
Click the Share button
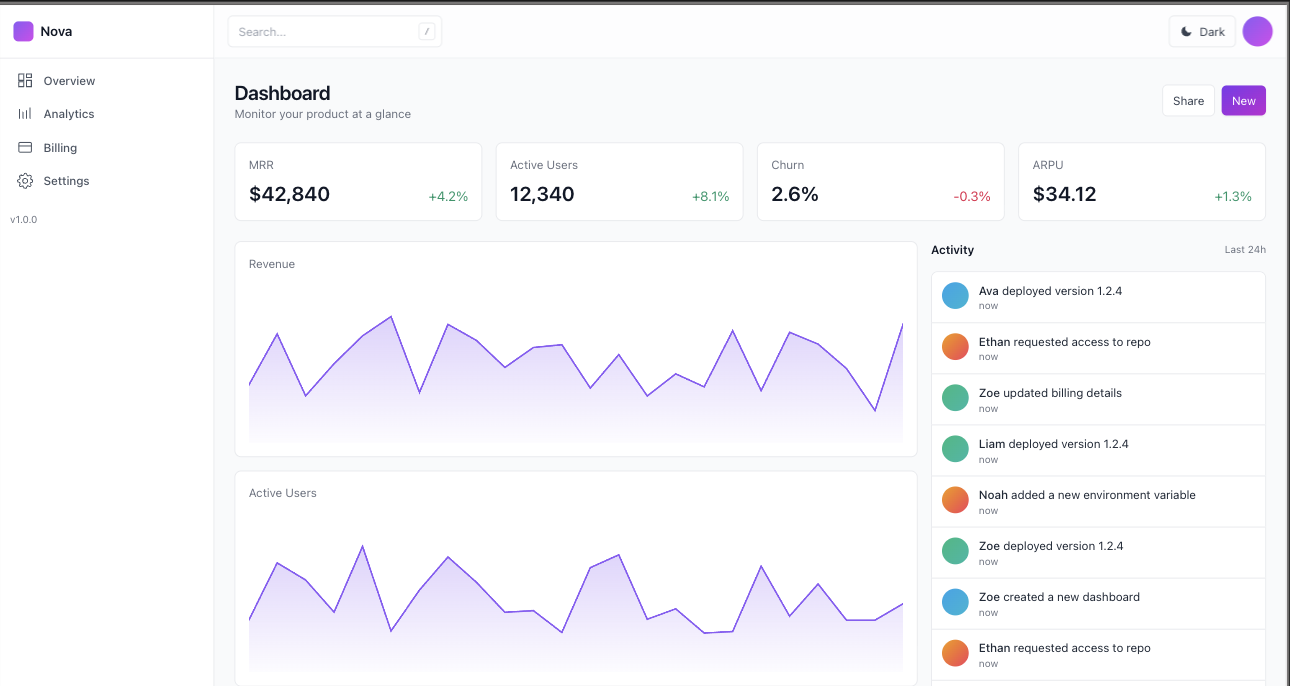point(1188,101)
